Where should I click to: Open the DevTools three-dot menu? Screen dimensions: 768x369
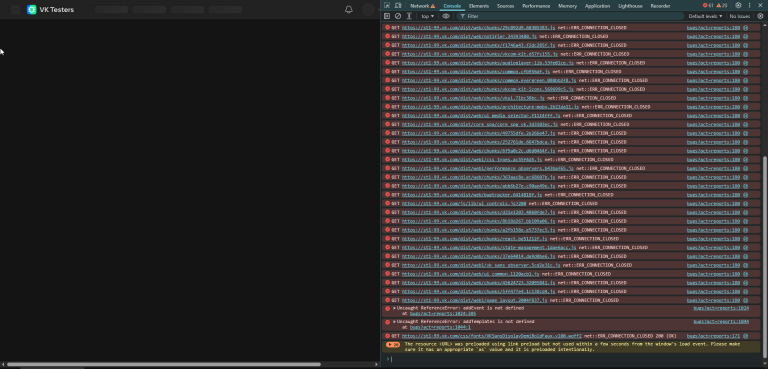(x=749, y=5)
